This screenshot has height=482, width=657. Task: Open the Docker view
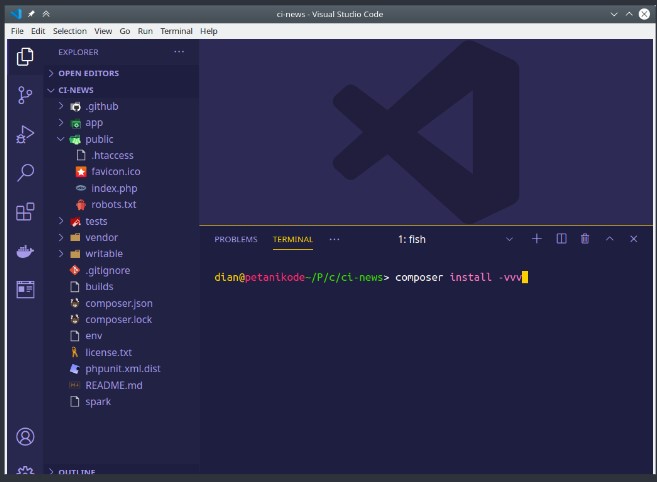[25, 251]
